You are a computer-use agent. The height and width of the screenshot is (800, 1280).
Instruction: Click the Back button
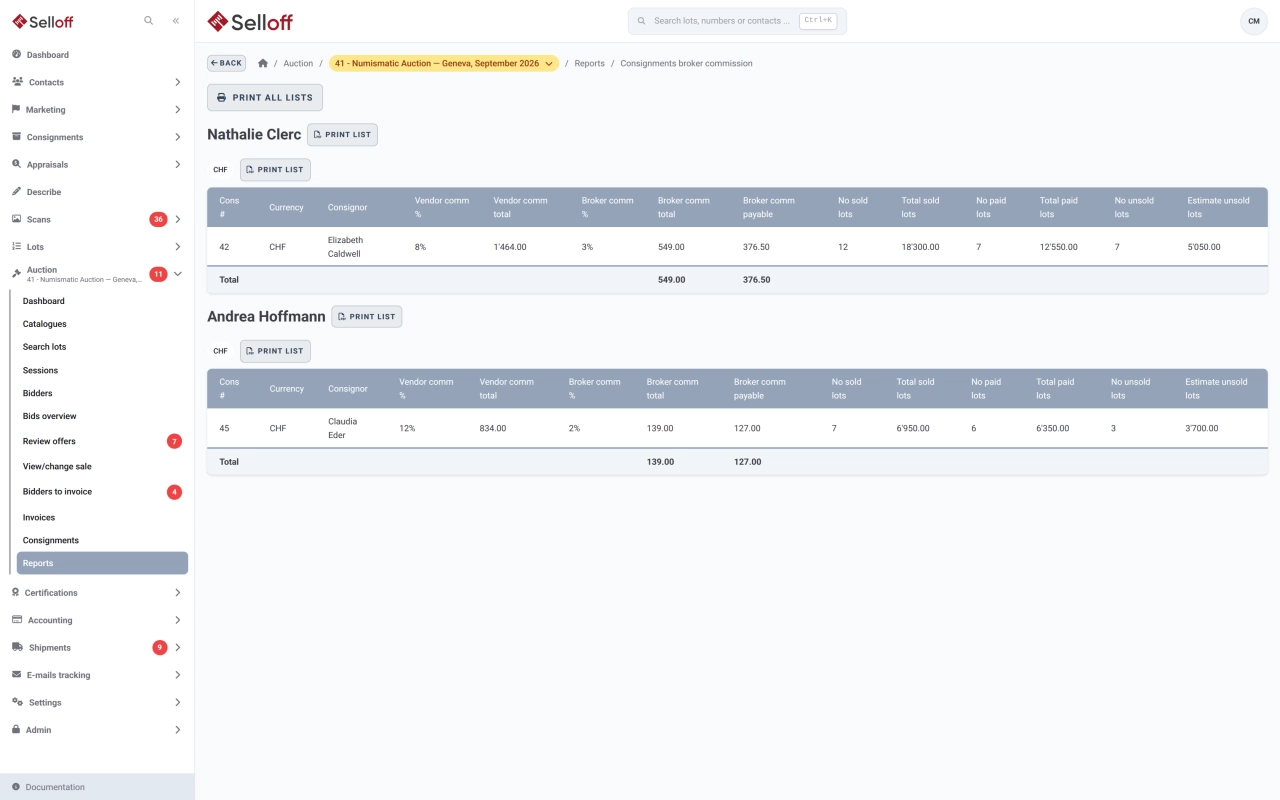point(226,63)
